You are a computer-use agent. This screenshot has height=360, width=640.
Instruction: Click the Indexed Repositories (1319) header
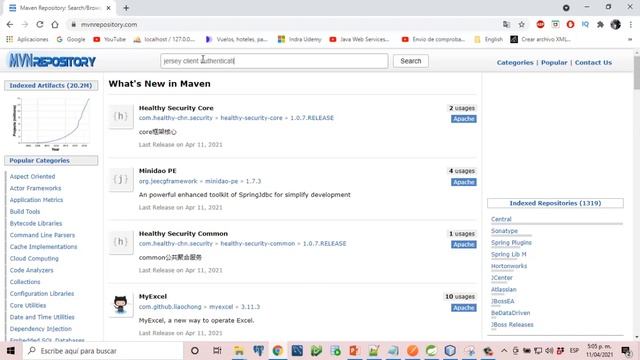(x=555, y=203)
